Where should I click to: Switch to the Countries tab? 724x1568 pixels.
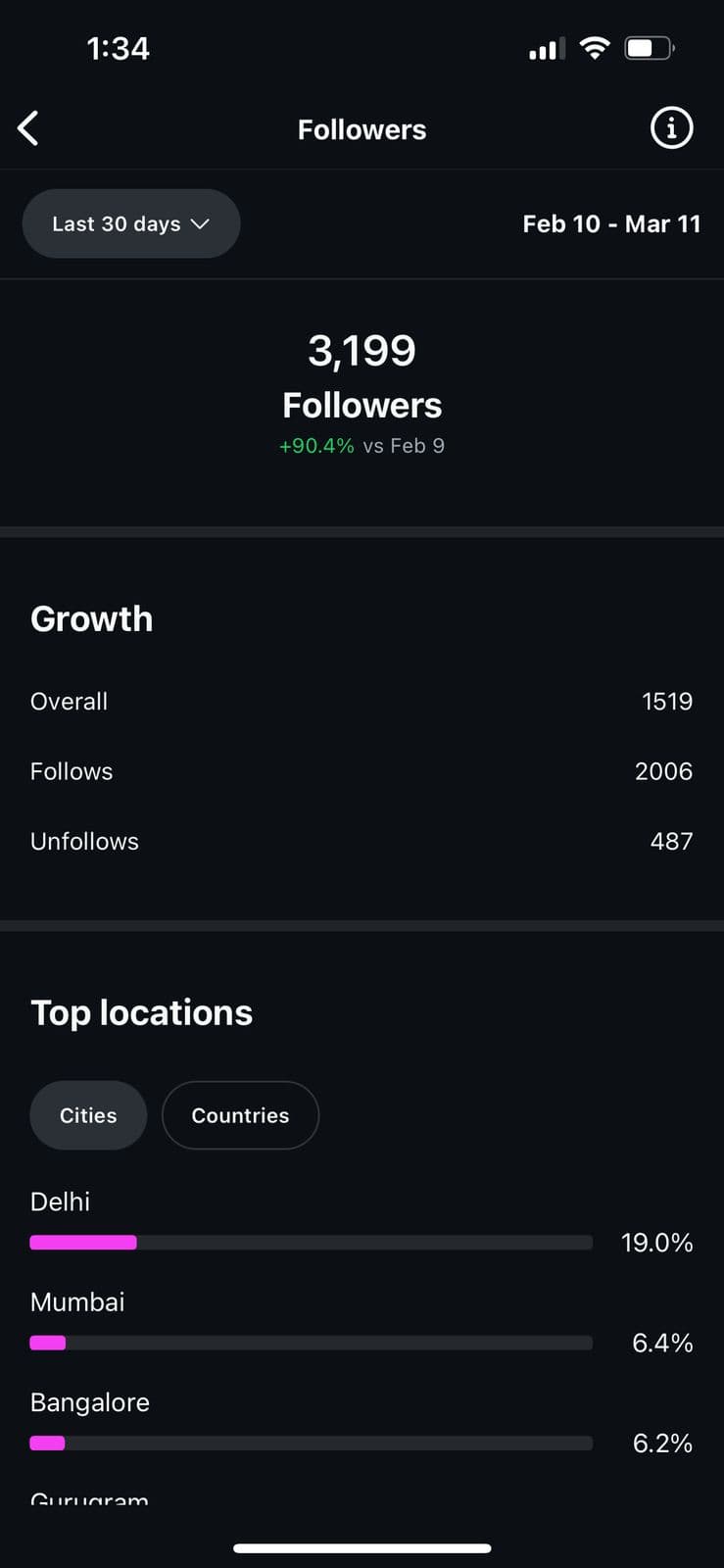pyautogui.click(x=240, y=1115)
